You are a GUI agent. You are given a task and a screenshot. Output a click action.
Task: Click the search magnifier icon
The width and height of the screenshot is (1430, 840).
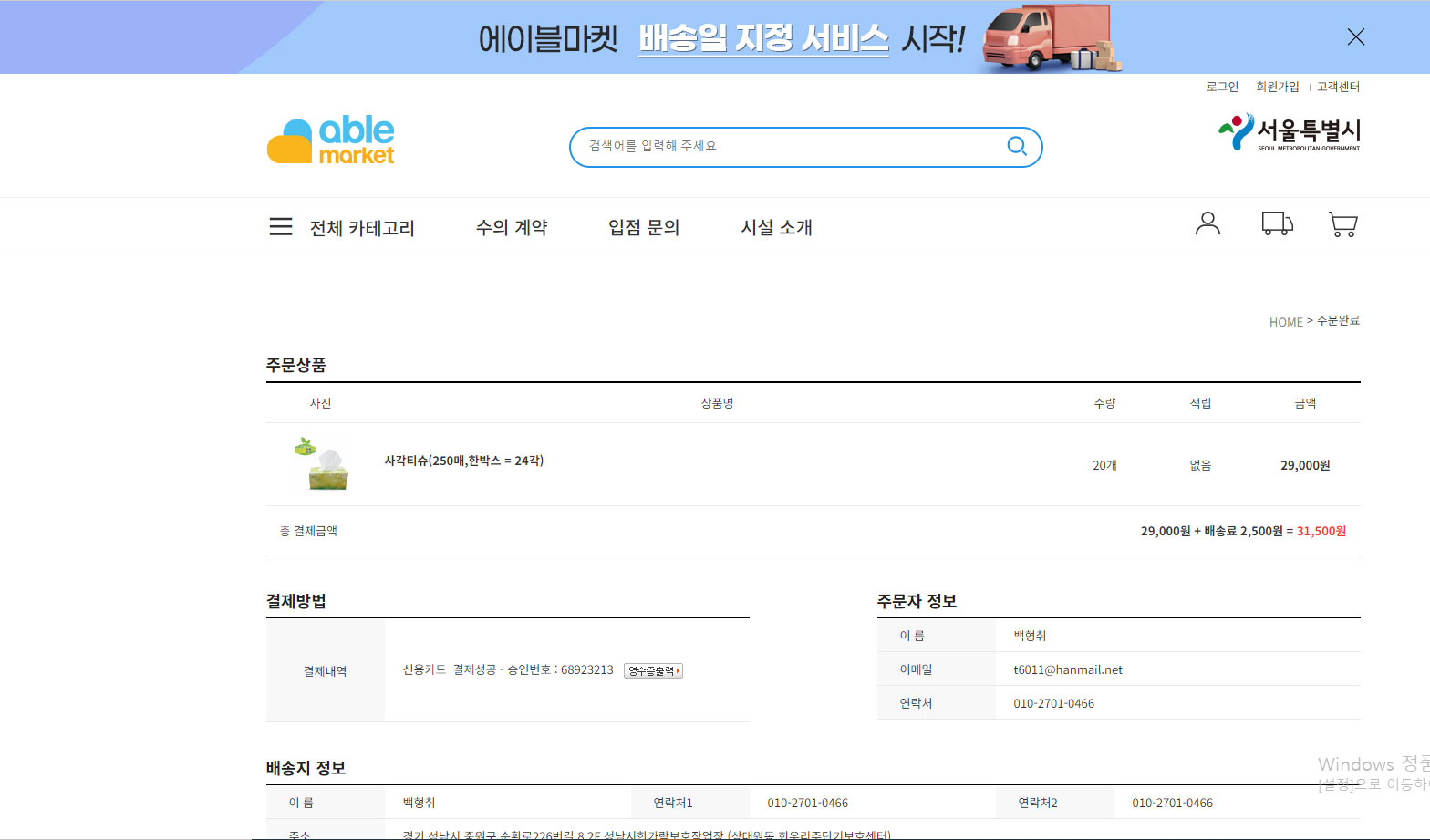pyautogui.click(x=1016, y=146)
